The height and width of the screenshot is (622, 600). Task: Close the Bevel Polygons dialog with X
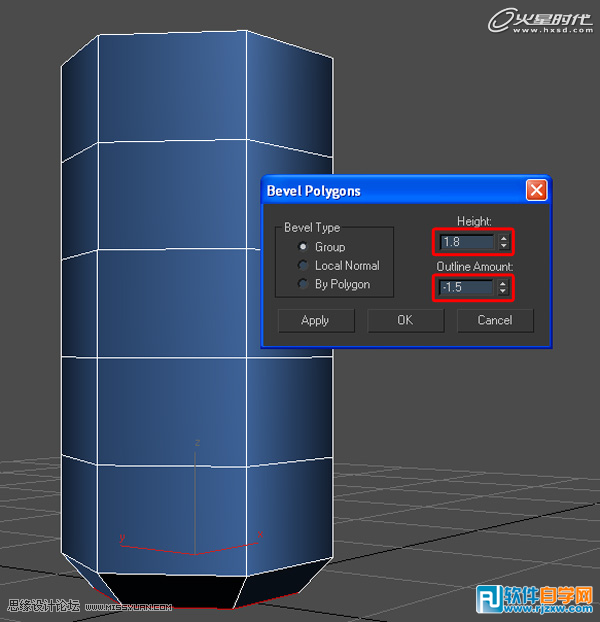[x=536, y=190]
